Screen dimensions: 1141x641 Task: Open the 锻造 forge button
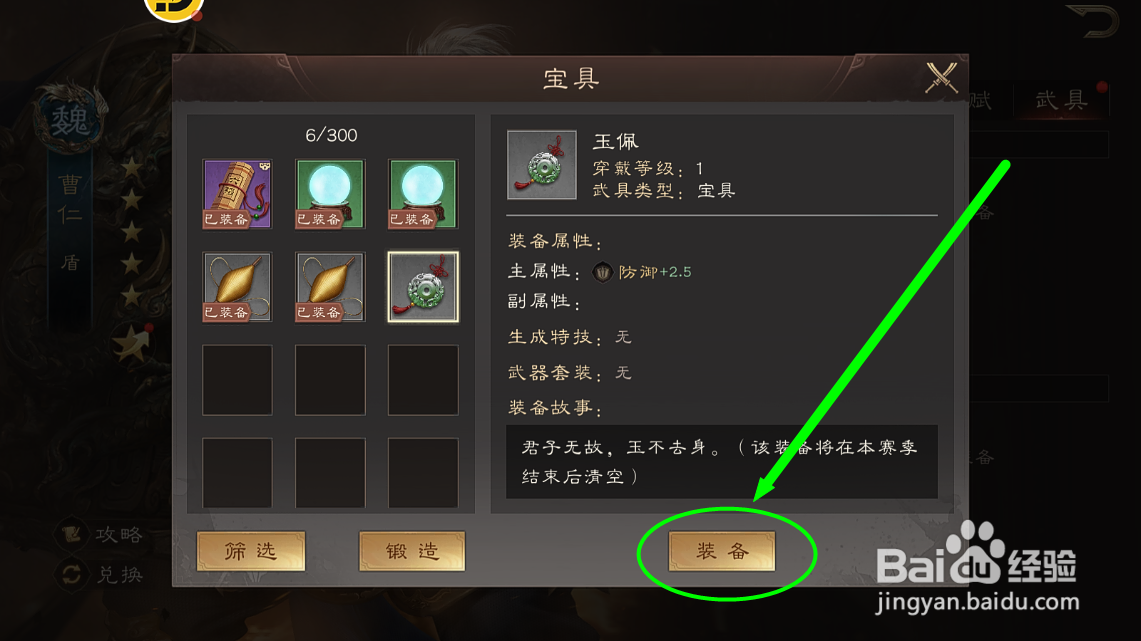tap(412, 551)
